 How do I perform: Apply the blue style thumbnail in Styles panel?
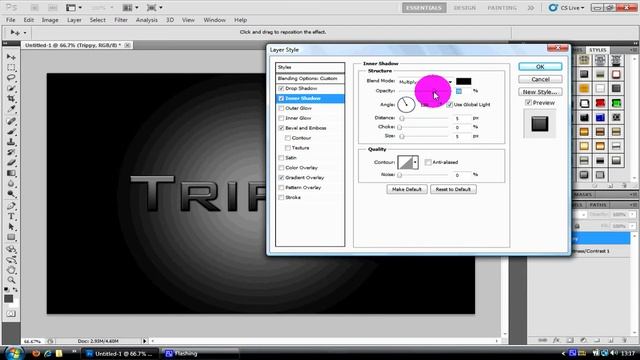coord(600,118)
